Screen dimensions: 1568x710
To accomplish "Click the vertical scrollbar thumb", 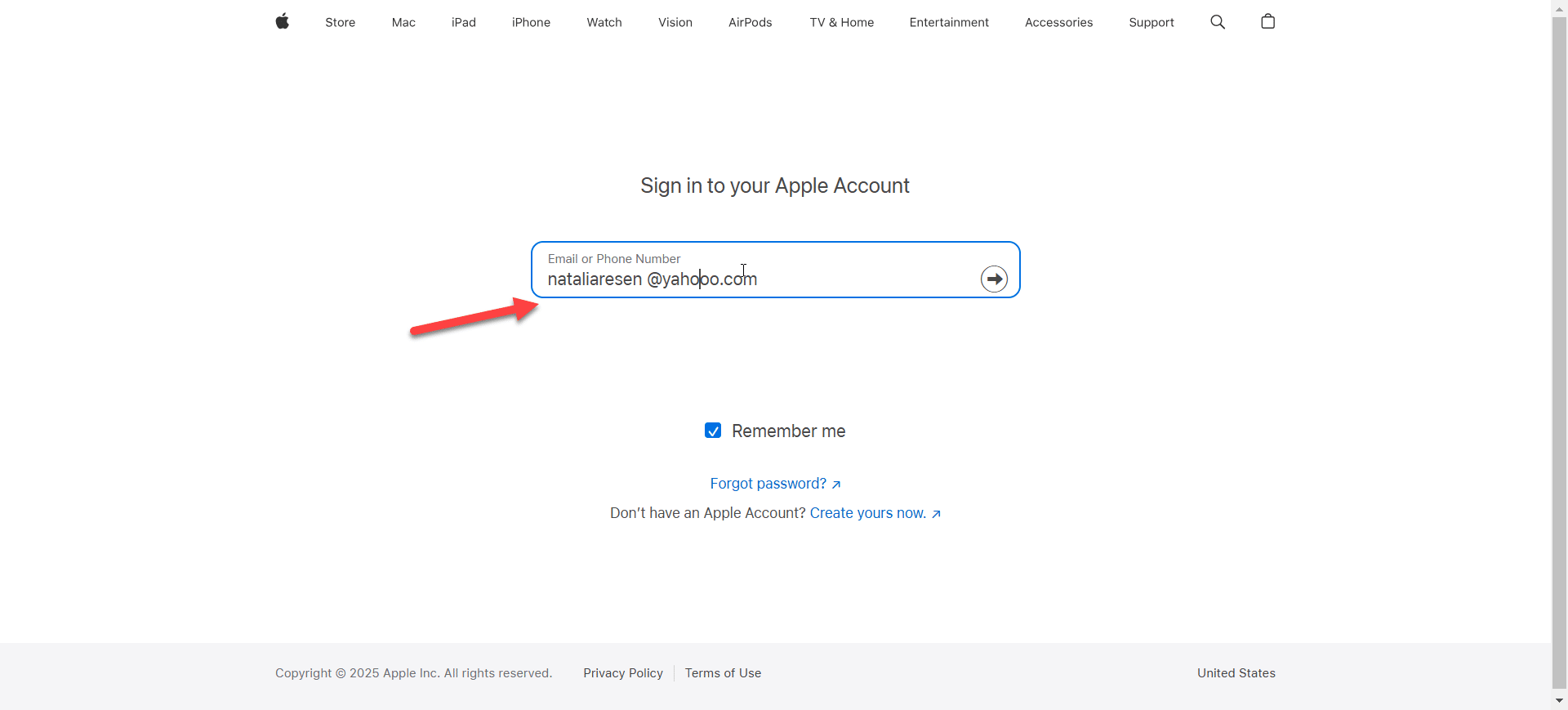I will click(x=1559, y=351).
